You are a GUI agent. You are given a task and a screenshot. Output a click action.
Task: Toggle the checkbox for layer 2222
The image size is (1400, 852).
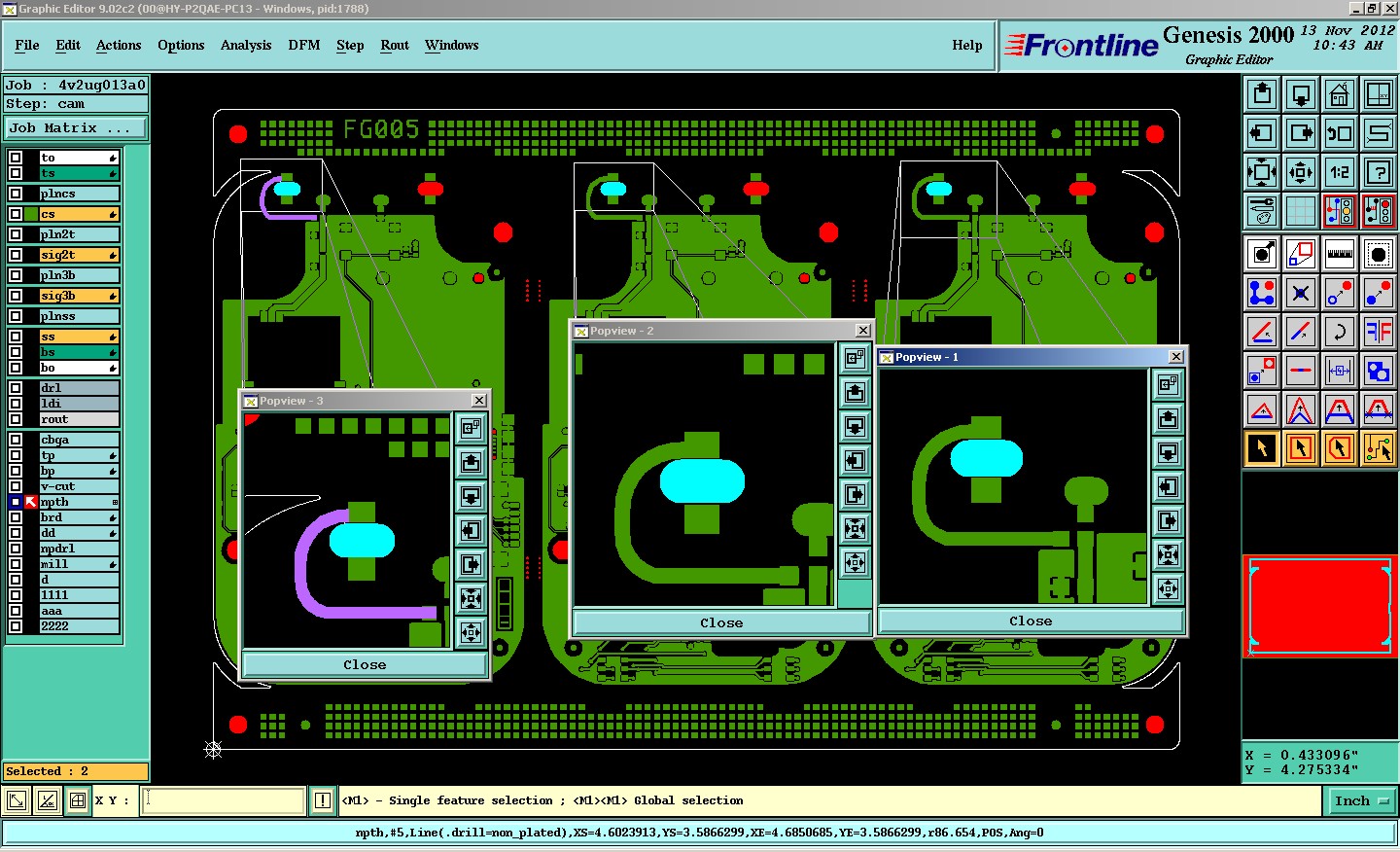coord(16,626)
